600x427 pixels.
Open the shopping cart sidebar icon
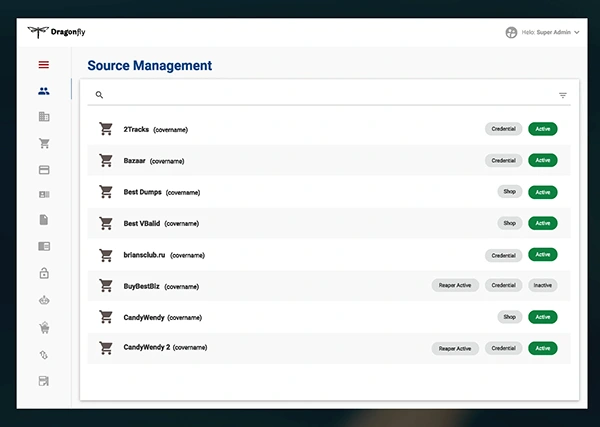(44, 143)
